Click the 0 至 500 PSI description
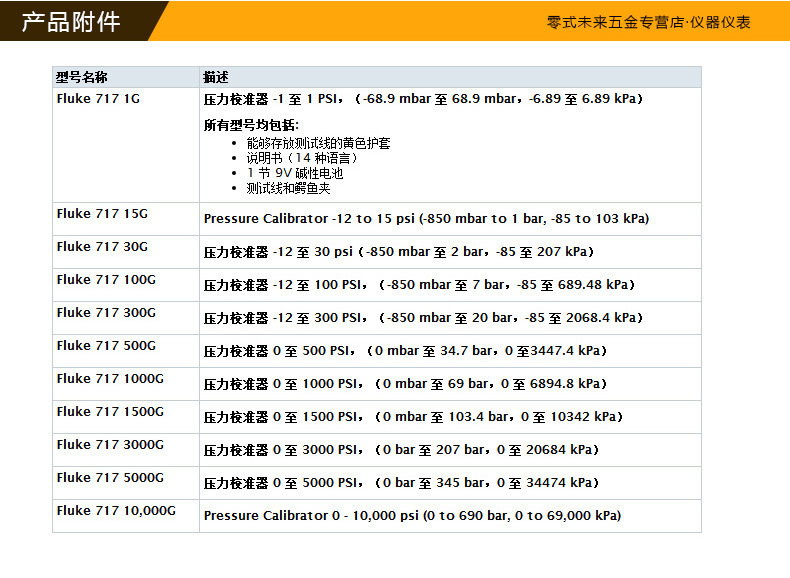This screenshot has height=578, width=790. pos(405,351)
